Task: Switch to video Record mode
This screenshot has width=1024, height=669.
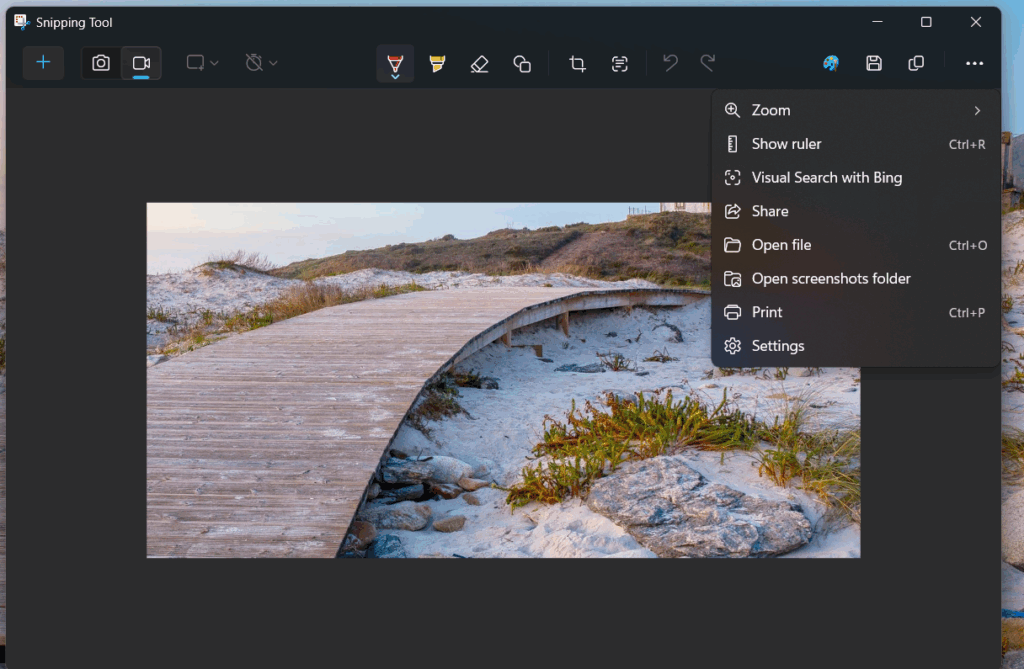Action: coord(141,63)
